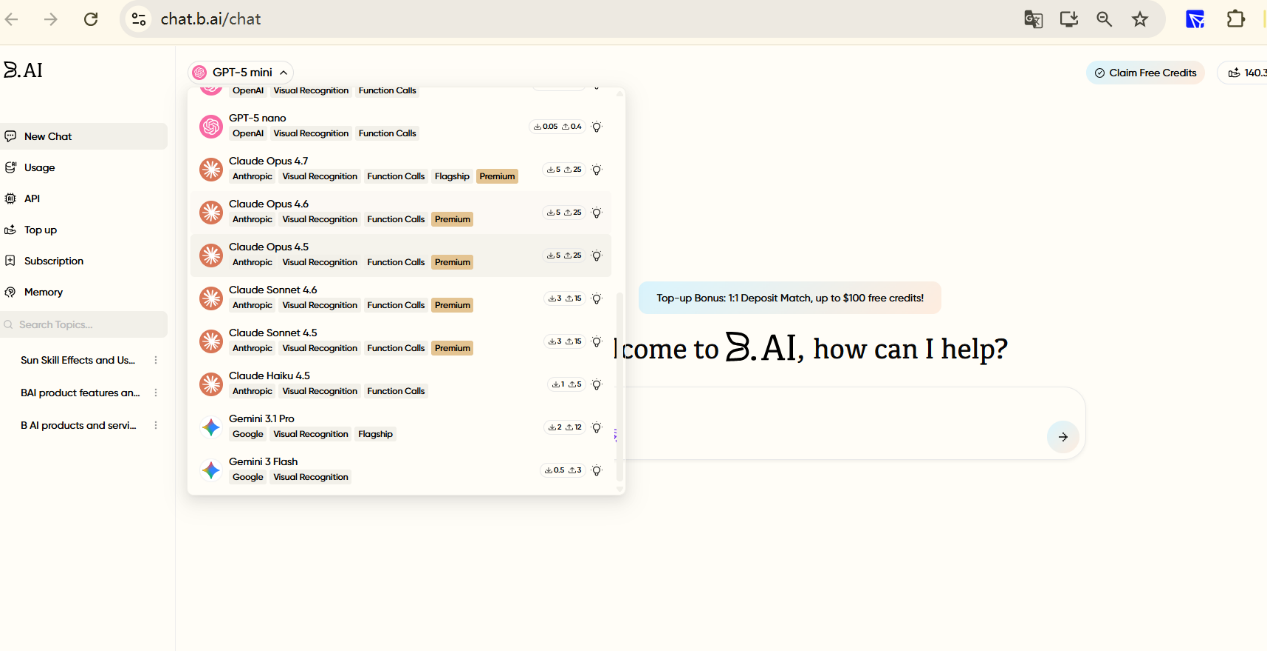This screenshot has height=651, width=1267.
Task: Click the Claim Free Credits button
Action: tap(1145, 73)
